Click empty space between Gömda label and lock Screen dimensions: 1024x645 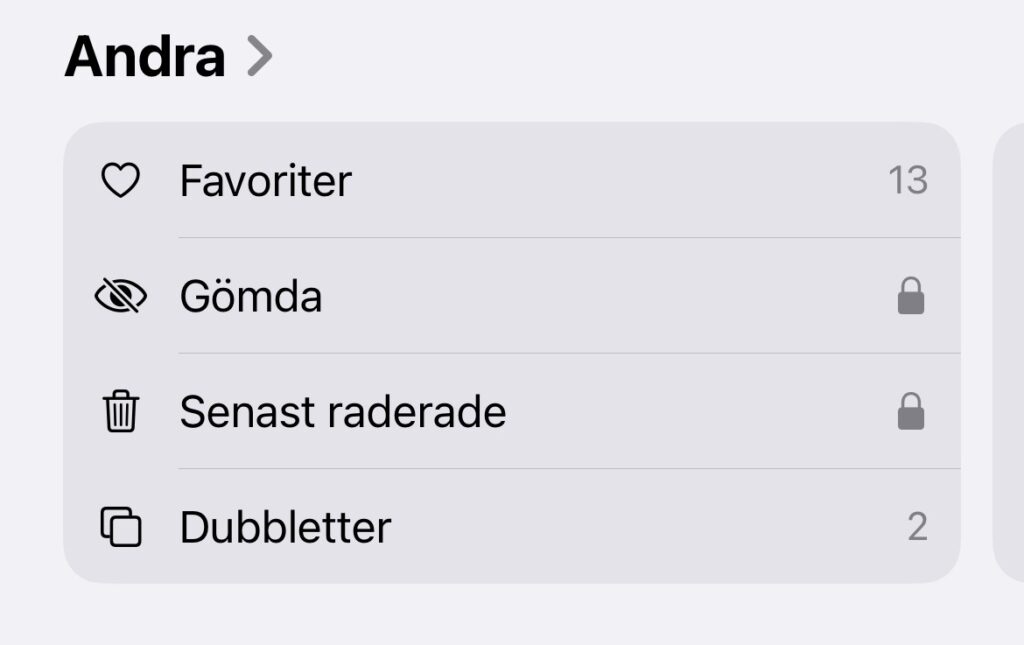(x=610, y=296)
